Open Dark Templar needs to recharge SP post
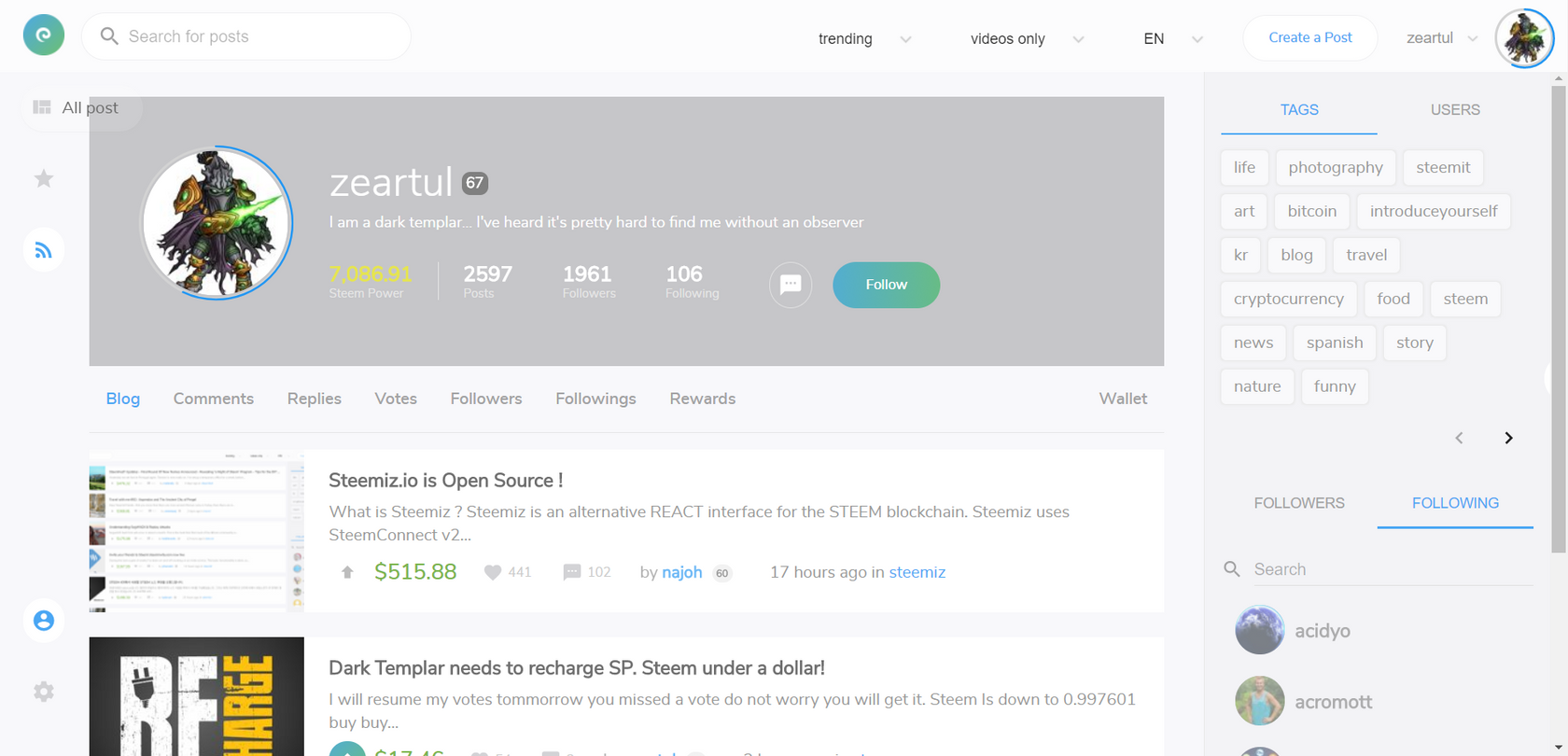The height and width of the screenshot is (756, 1568). (577, 668)
